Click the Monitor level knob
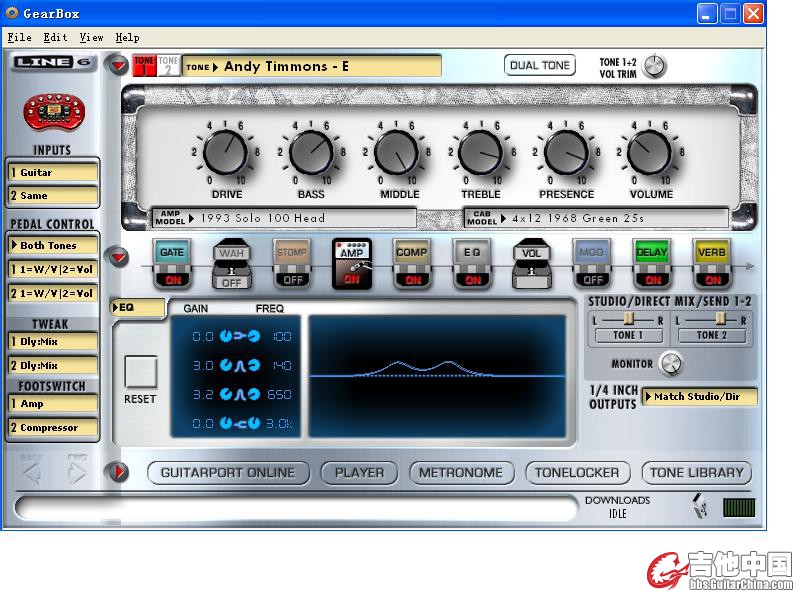This screenshot has width=800, height=600. click(670, 363)
